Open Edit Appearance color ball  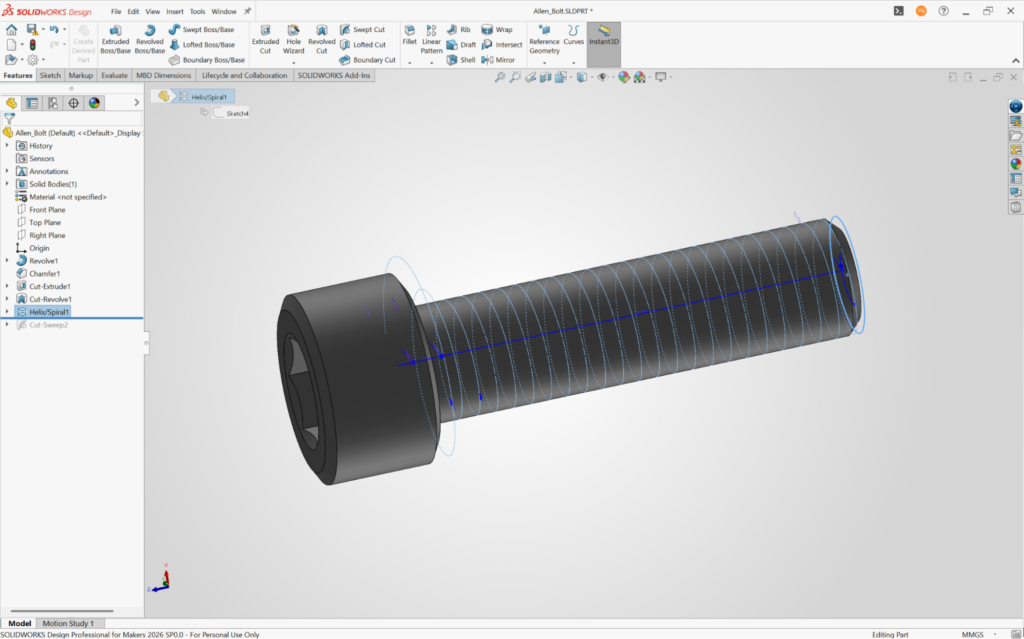coord(624,77)
